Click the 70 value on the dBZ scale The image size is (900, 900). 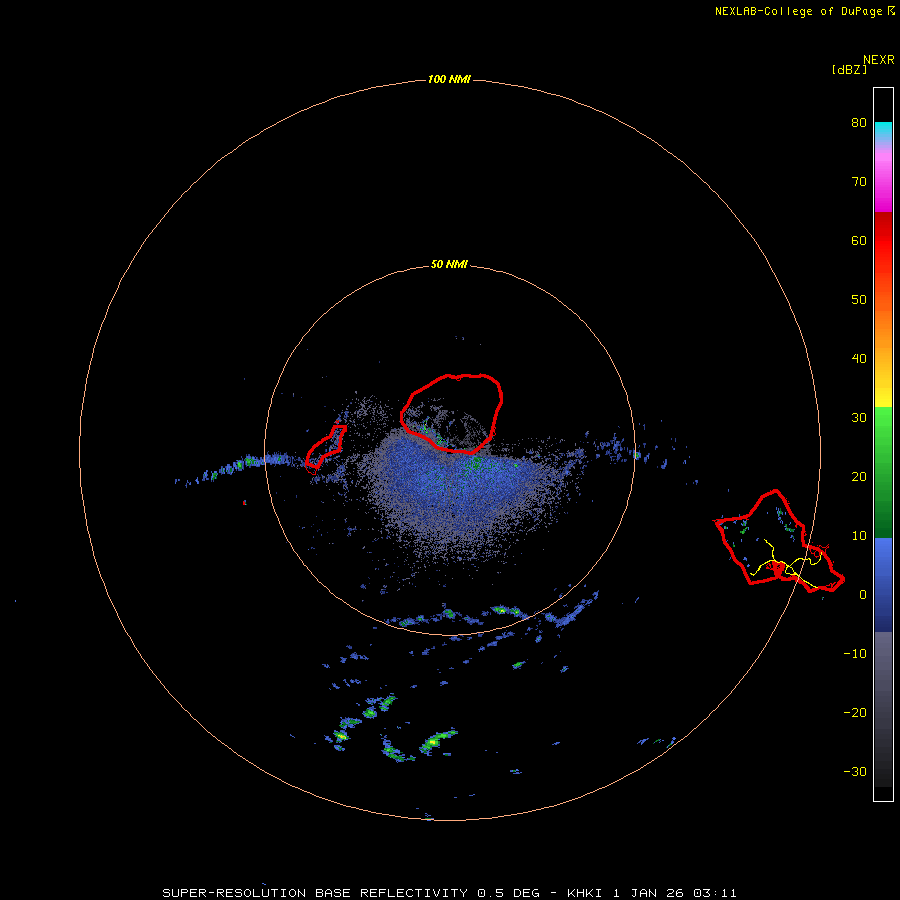pos(859,182)
